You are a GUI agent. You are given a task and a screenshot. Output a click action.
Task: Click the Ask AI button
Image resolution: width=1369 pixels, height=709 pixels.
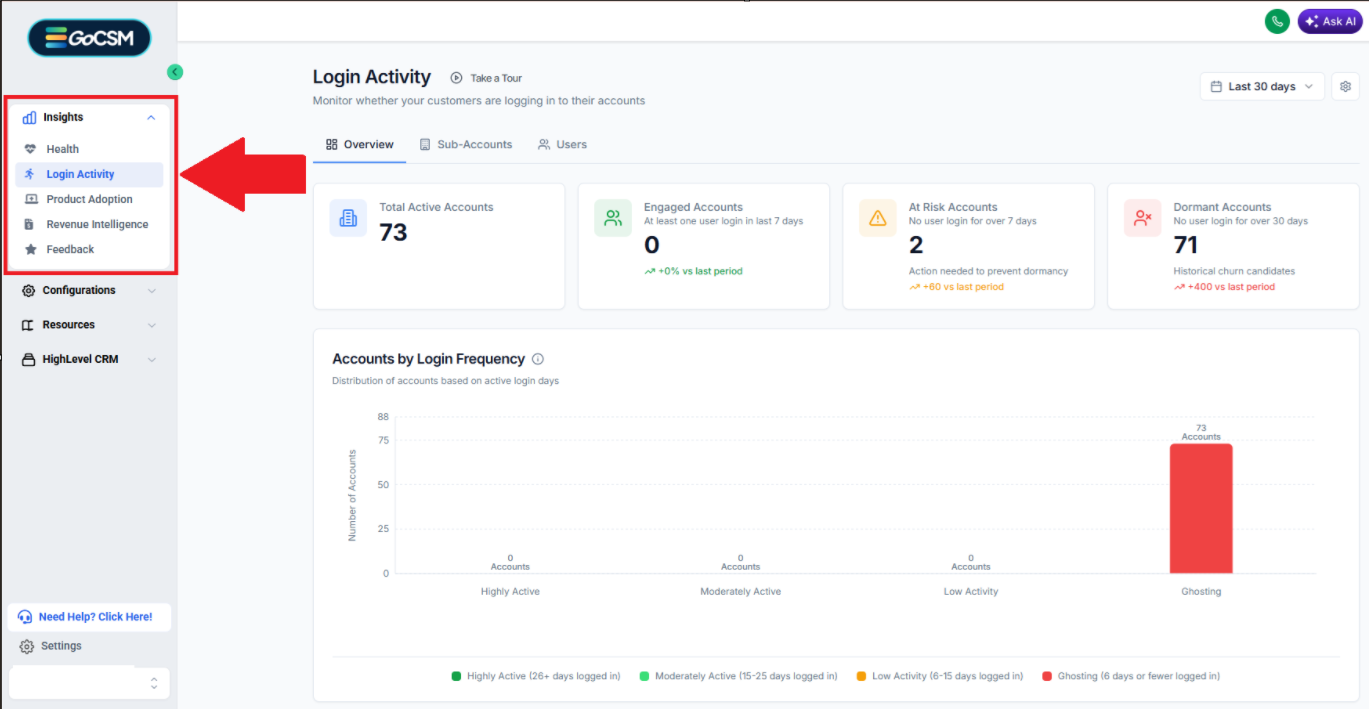coord(1330,21)
